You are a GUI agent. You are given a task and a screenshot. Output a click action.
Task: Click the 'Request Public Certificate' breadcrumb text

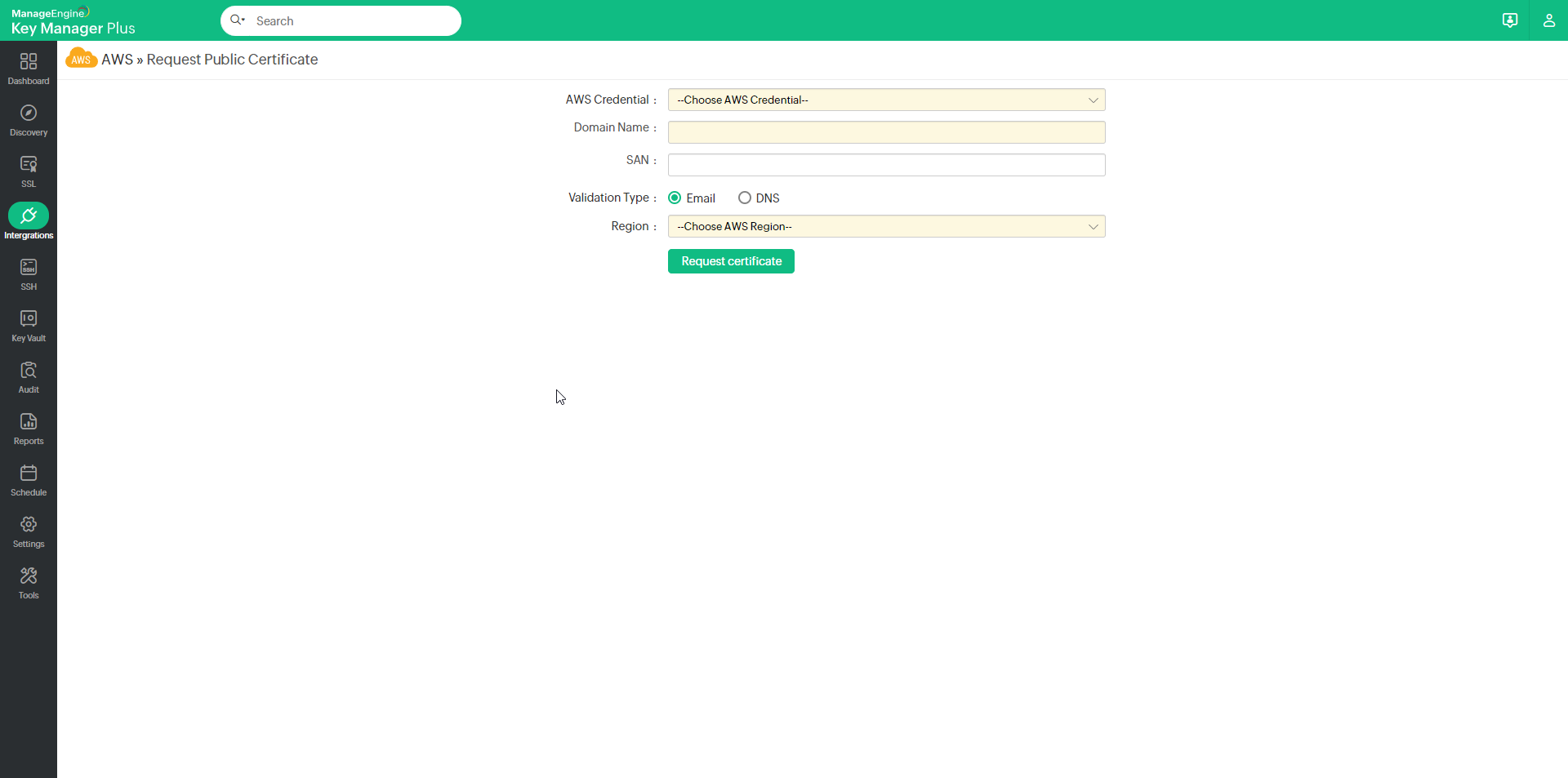(x=232, y=60)
